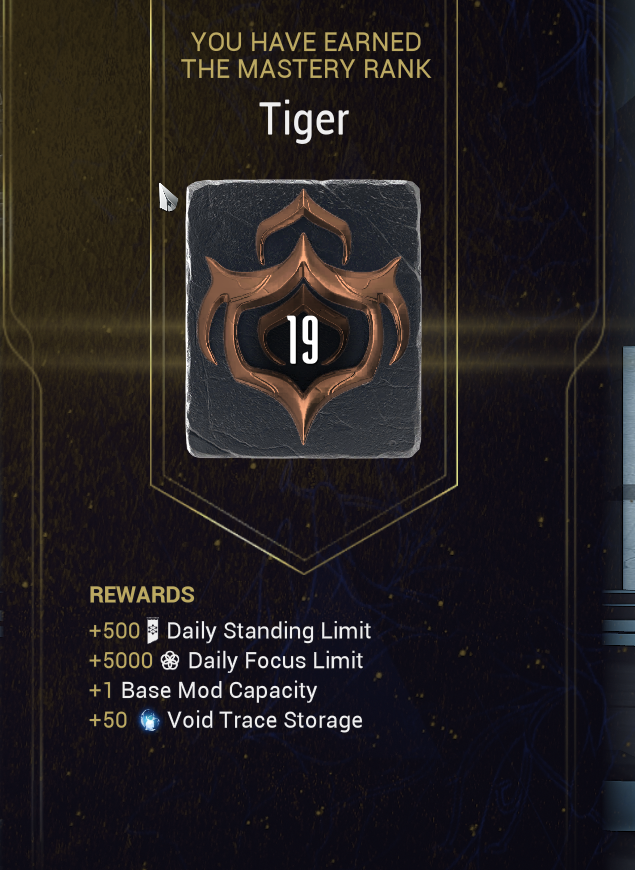Click Daily Focus Limit reward line
This screenshot has width=635, height=870.
coord(226,661)
